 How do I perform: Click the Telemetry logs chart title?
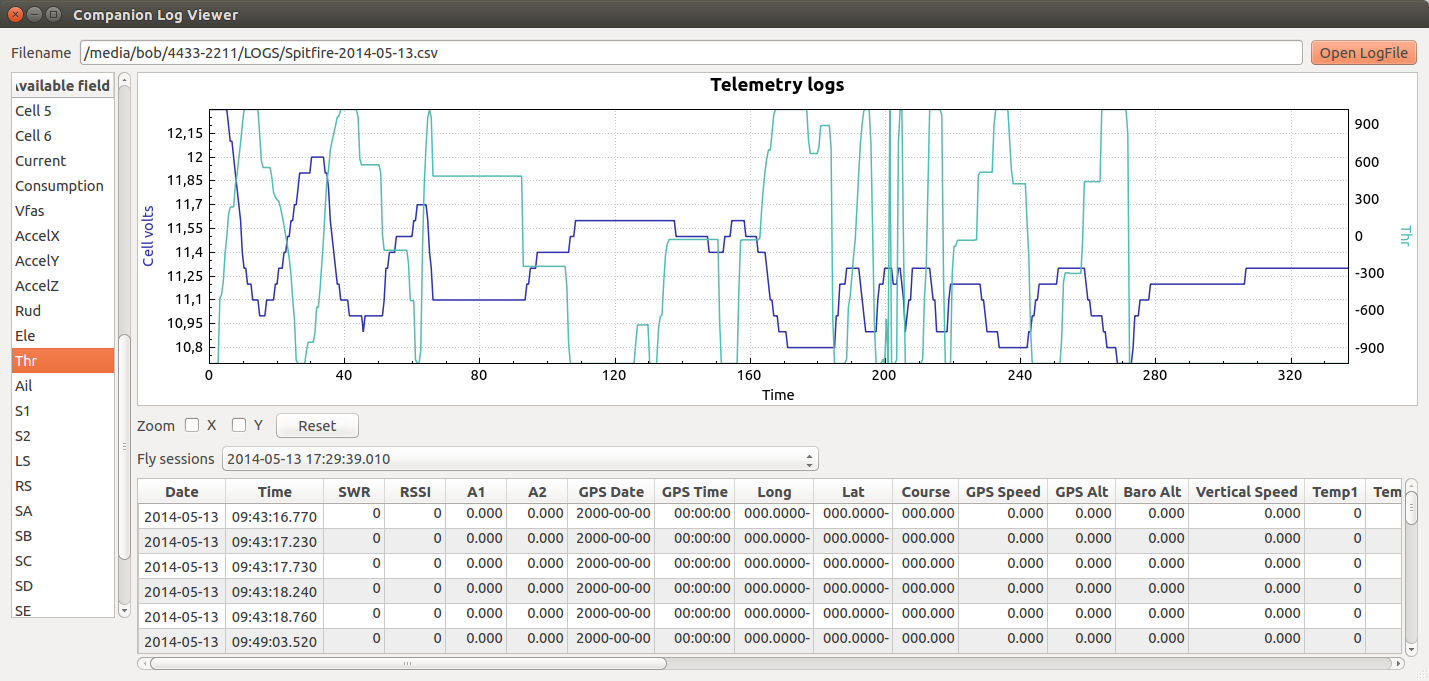coord(777,85)
